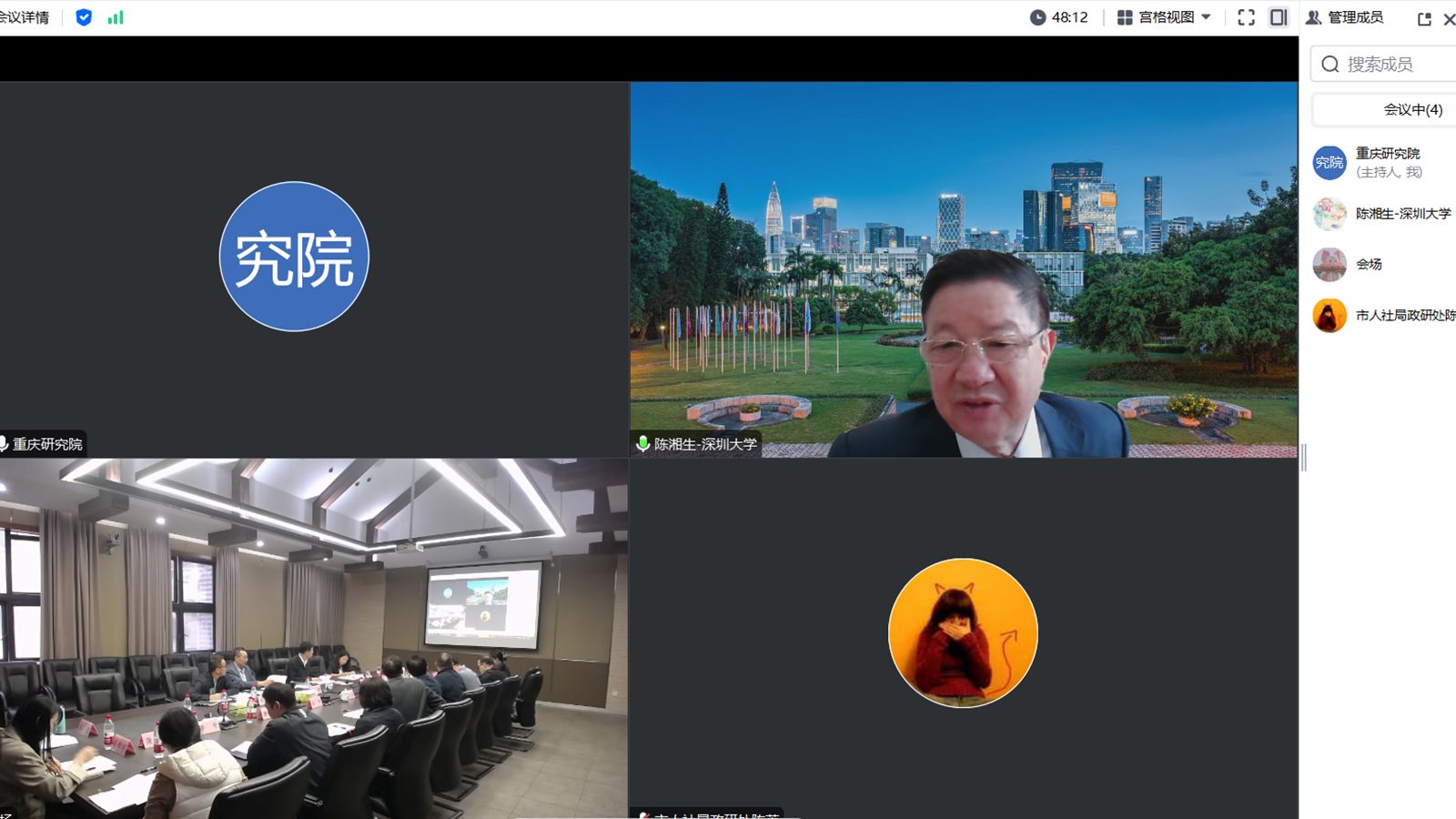This screenshot has width=1456, height=819.
Task: Enter fullscreen with the expand icon
Action: (x=1246, y=17)
